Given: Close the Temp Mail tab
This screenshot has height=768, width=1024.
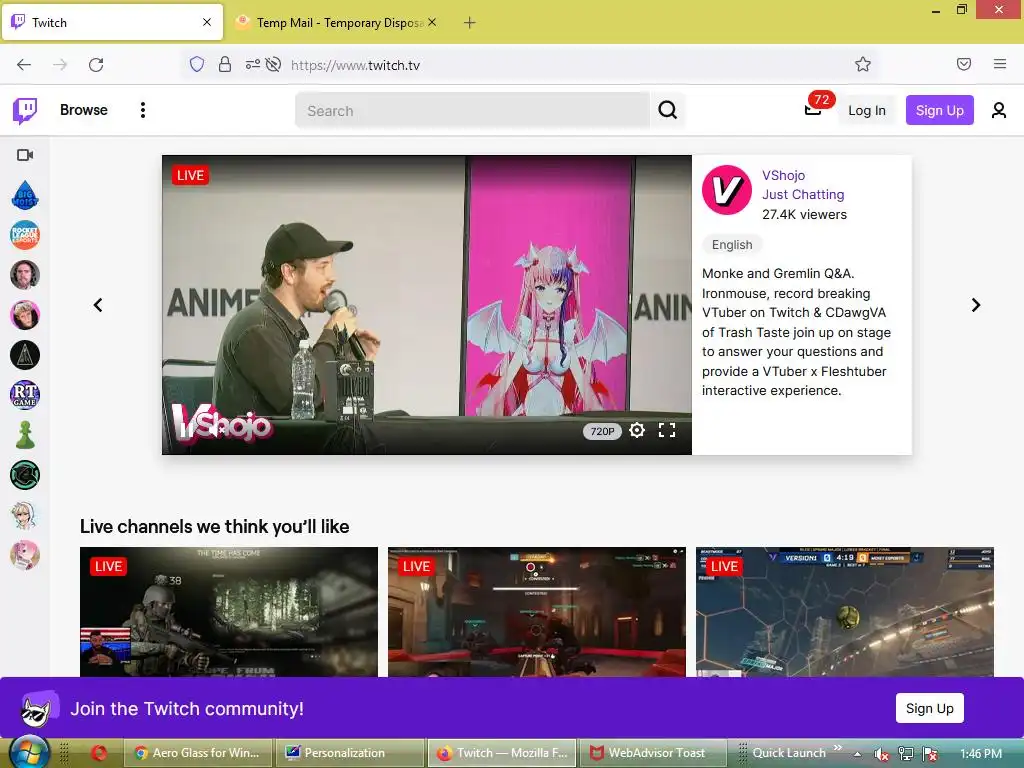Looking at the screenshot, I should click(x=432, y=23).
